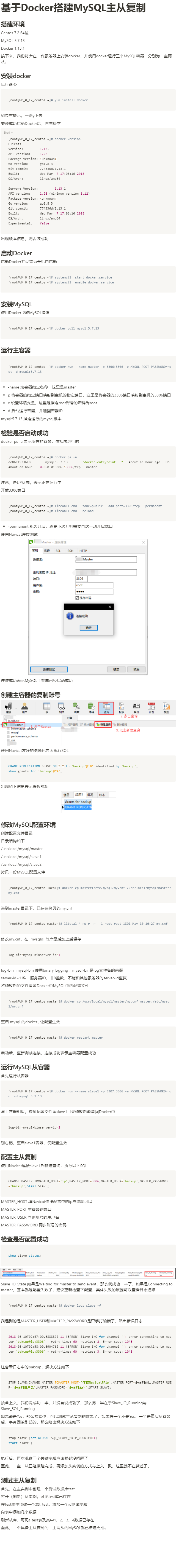Open the 概况 result tab
176x1568 pixels.
coord(90,794)
